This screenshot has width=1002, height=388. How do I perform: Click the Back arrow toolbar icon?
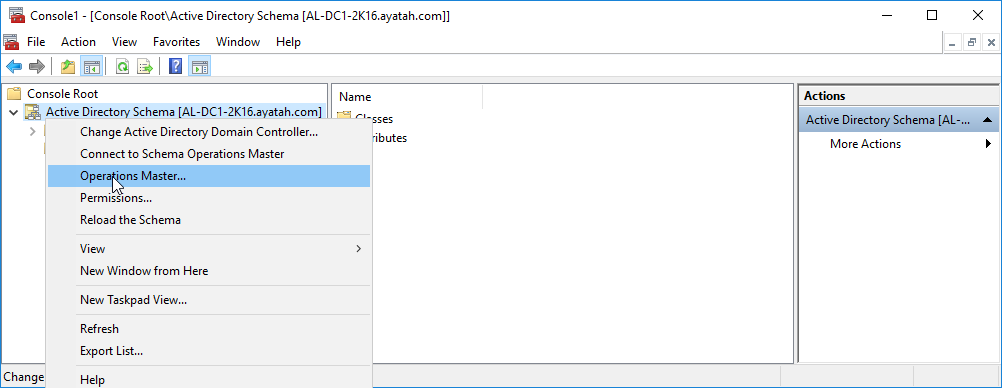[x=14, y=66]
